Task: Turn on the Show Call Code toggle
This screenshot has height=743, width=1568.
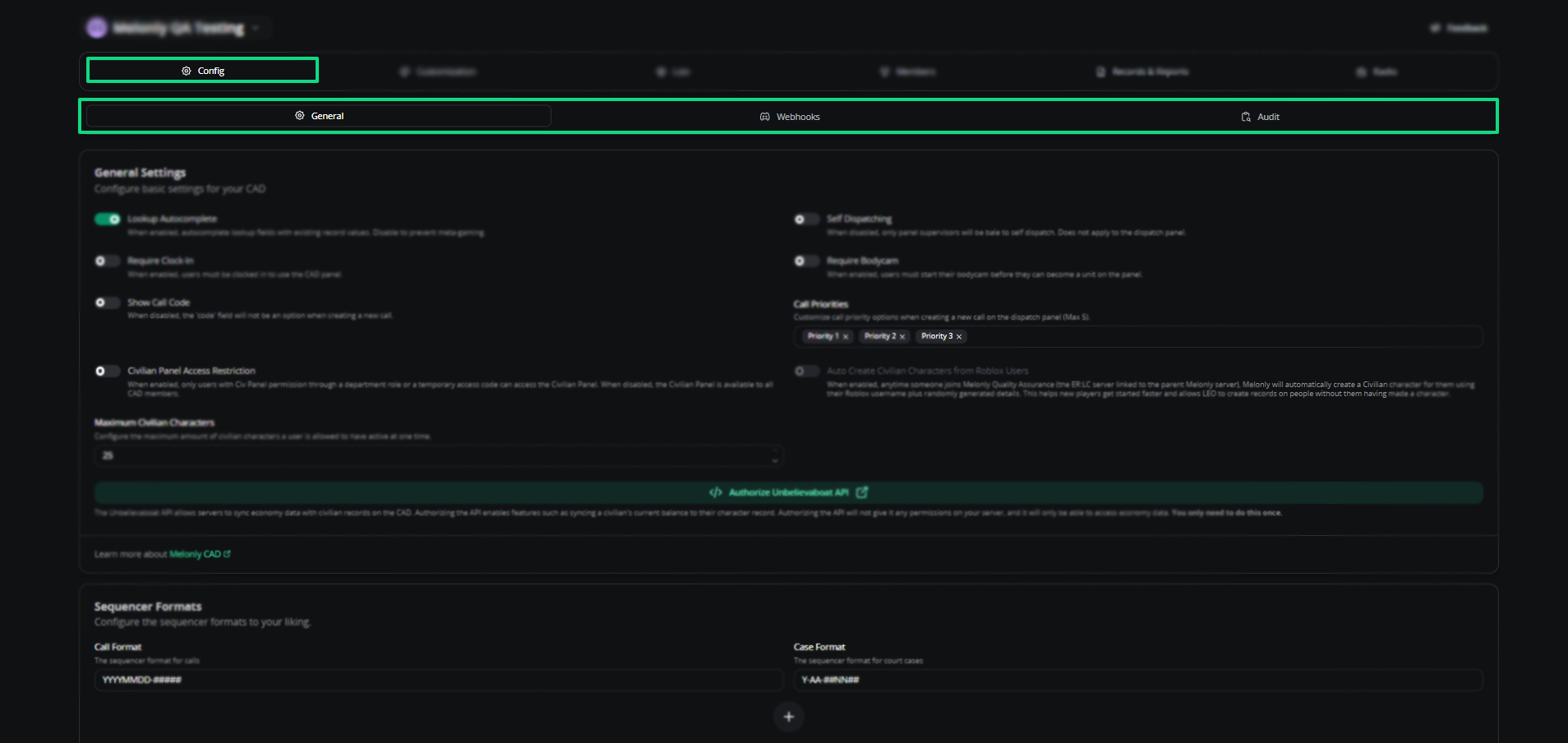Action: [x=108, y=302]
